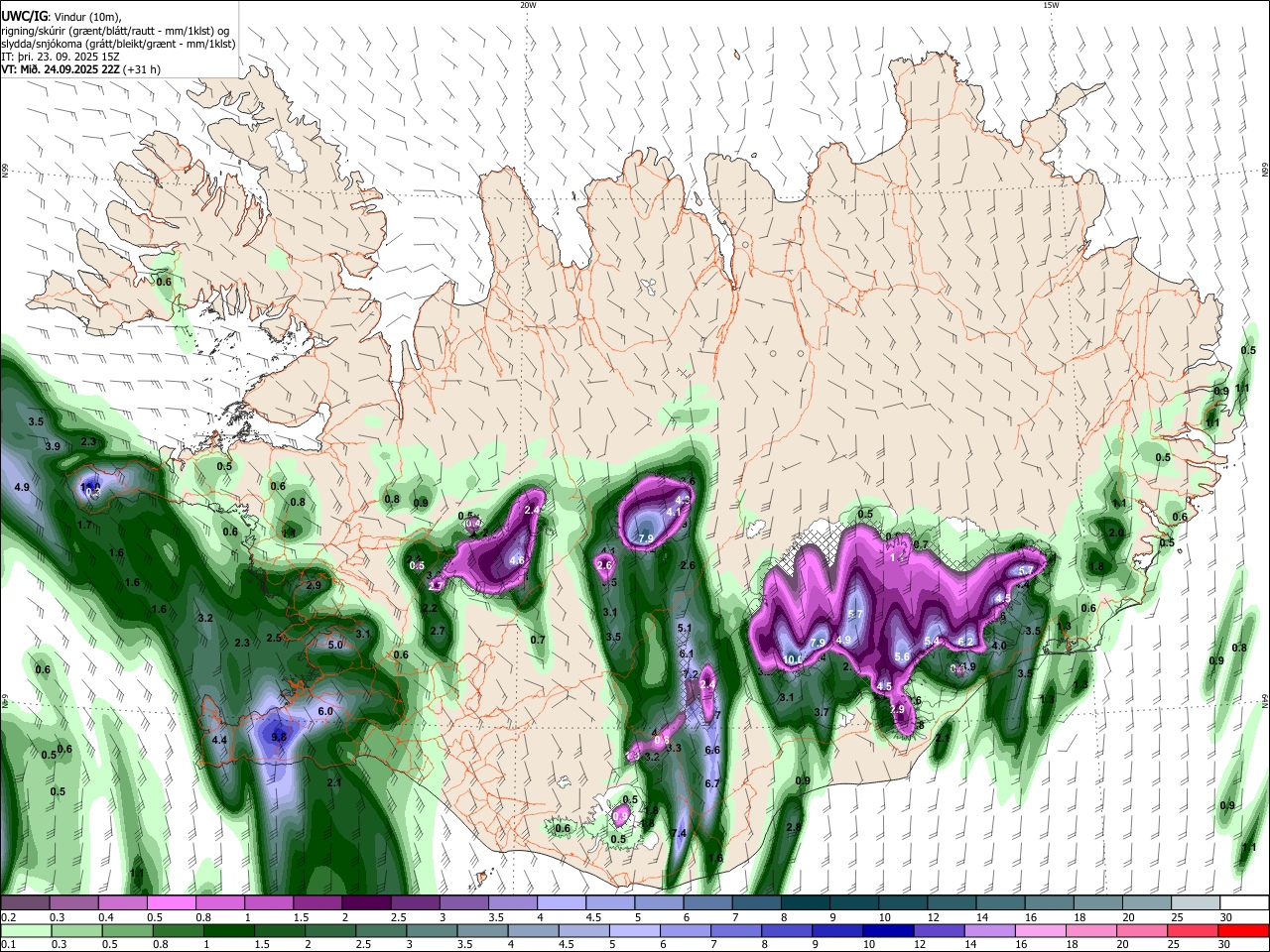Click the '5.6' snowfall value
The height and width of the screenshot is (952, 1270).
coord(902,656)
